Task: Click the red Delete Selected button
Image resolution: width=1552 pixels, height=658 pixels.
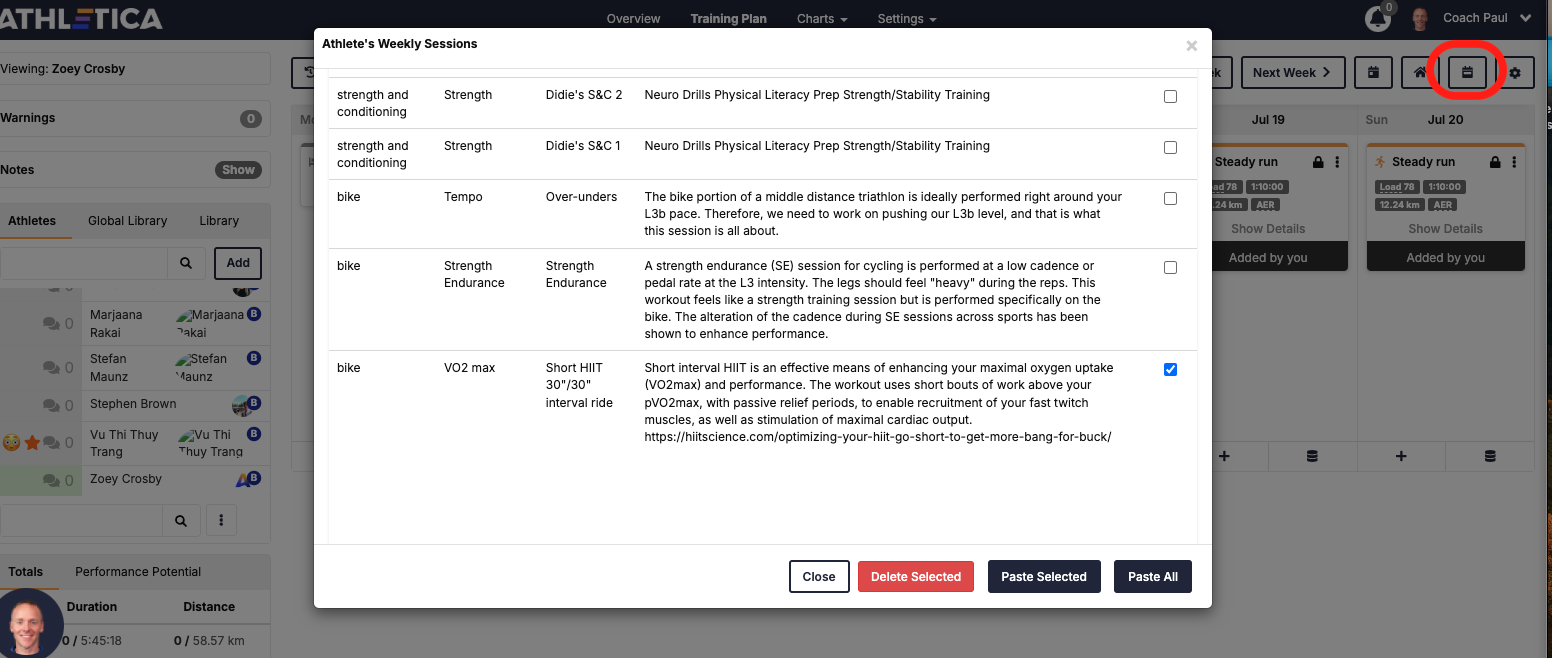Action: click(x=916, y=576)
